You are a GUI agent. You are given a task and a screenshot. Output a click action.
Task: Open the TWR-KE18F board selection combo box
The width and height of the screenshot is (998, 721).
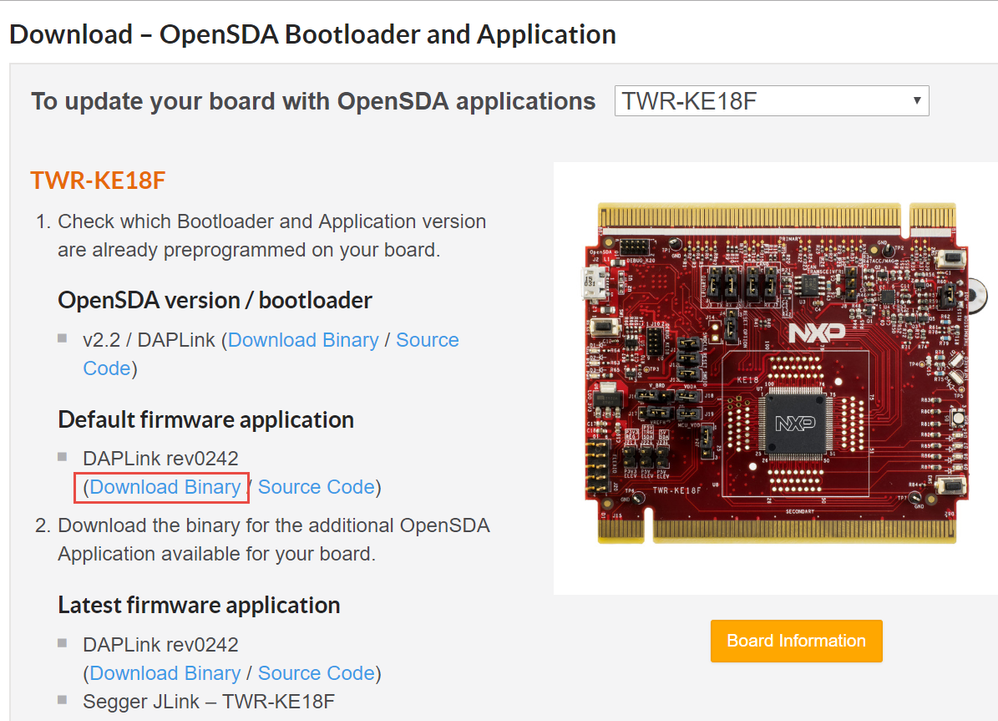pos(771,101)
